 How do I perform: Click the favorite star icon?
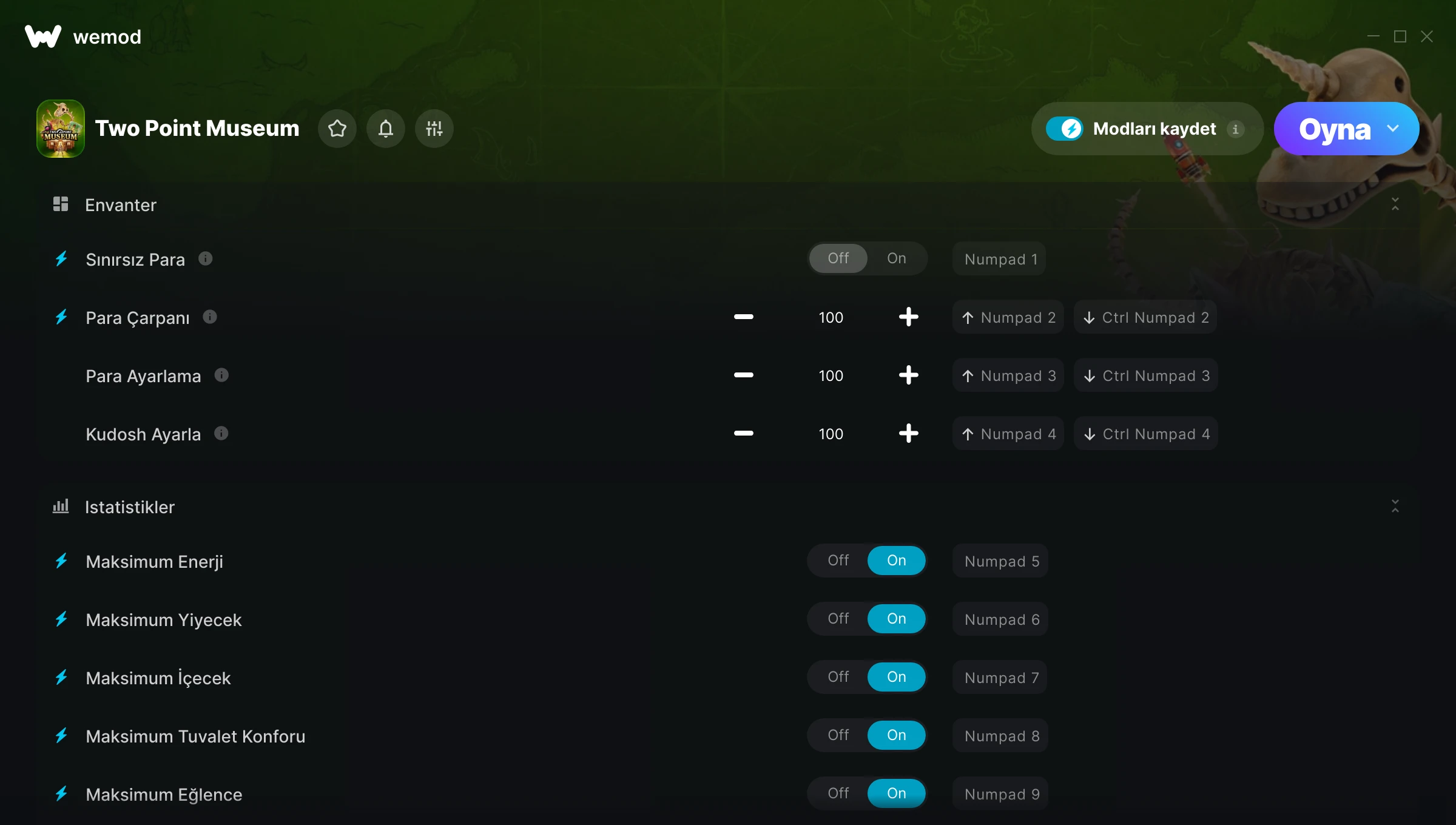tap(337, 129)
